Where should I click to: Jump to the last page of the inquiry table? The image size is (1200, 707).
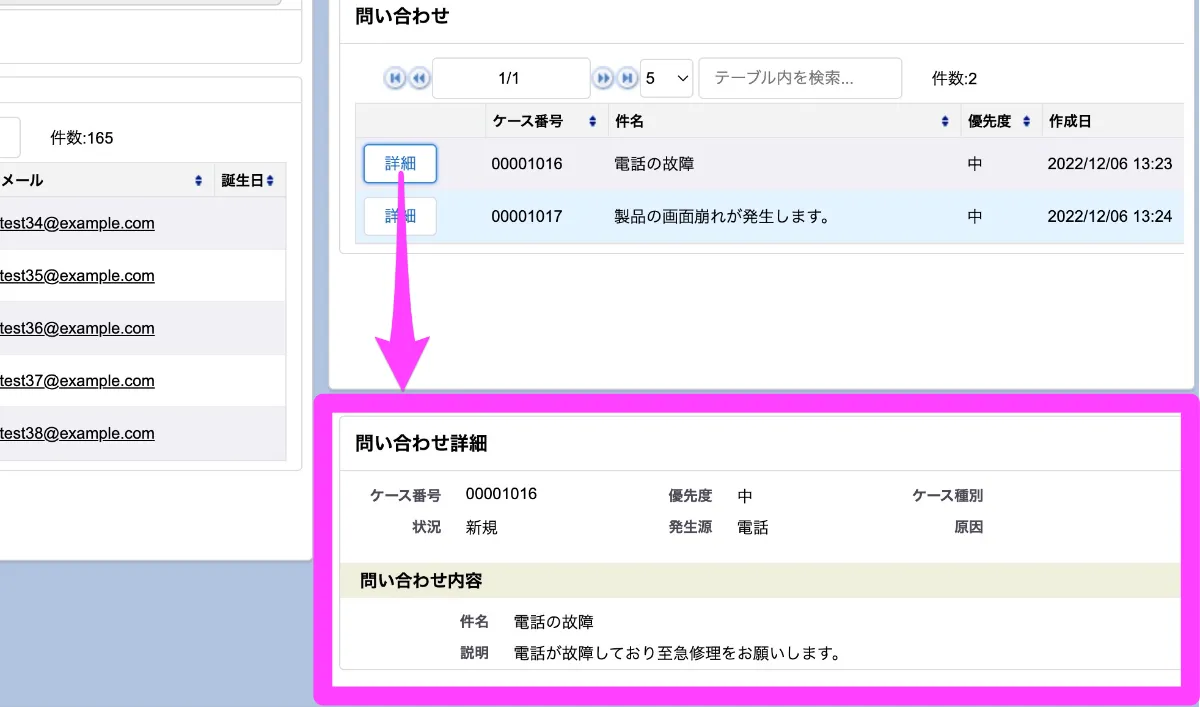(x=627, y=77)
